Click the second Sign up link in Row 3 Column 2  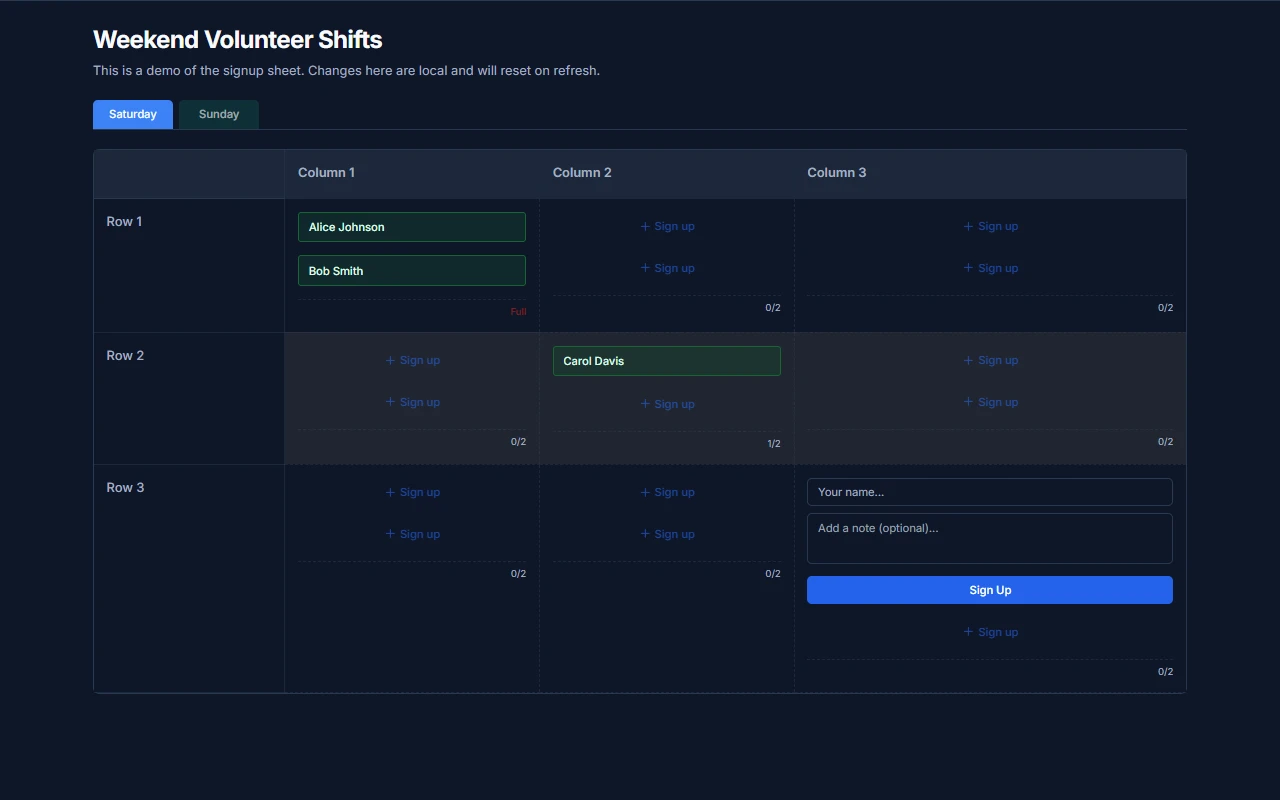pos(667,534)
